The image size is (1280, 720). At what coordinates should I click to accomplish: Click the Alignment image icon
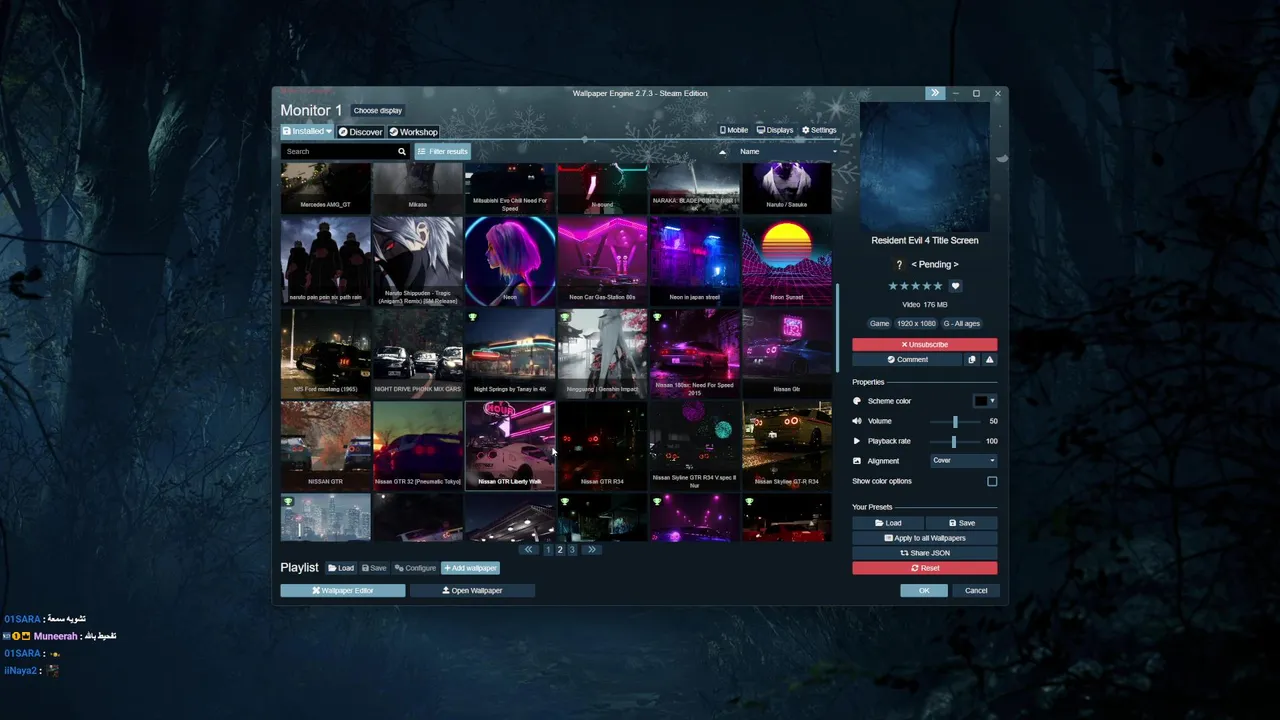tap(857, 461)
